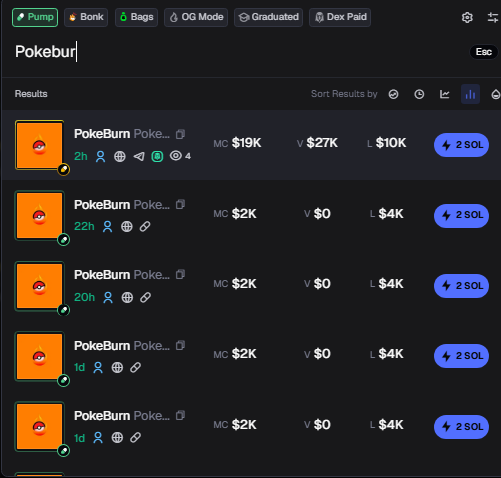Image resolution: width=501 pixels, height=478 pixels.
Task: Toggle the Dex Paid filter
Action: (x=340, y=17)
